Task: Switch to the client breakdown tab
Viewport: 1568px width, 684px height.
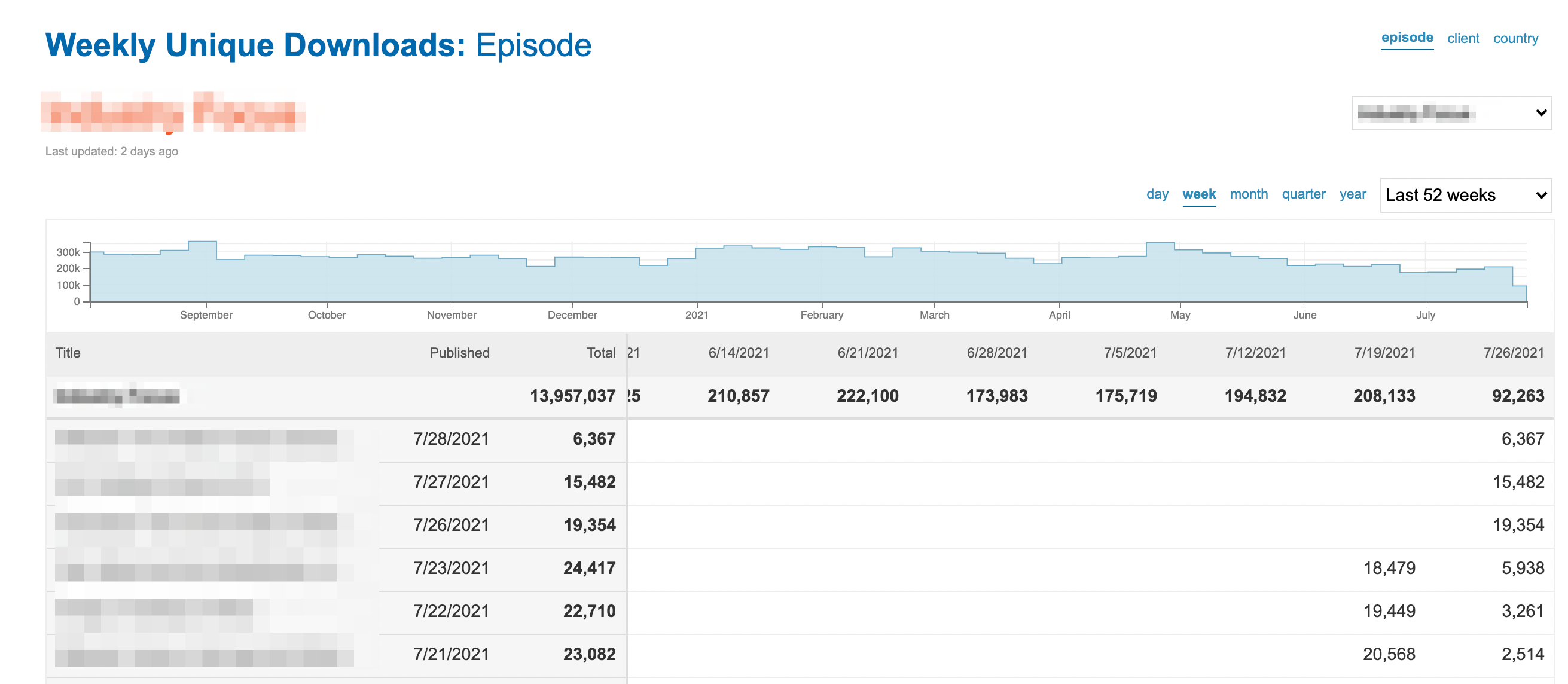Action: (1463, 38)
